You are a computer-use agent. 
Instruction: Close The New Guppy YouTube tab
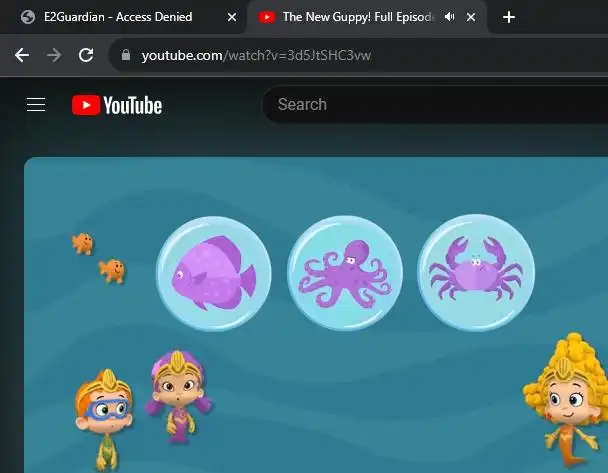point(471,17)
